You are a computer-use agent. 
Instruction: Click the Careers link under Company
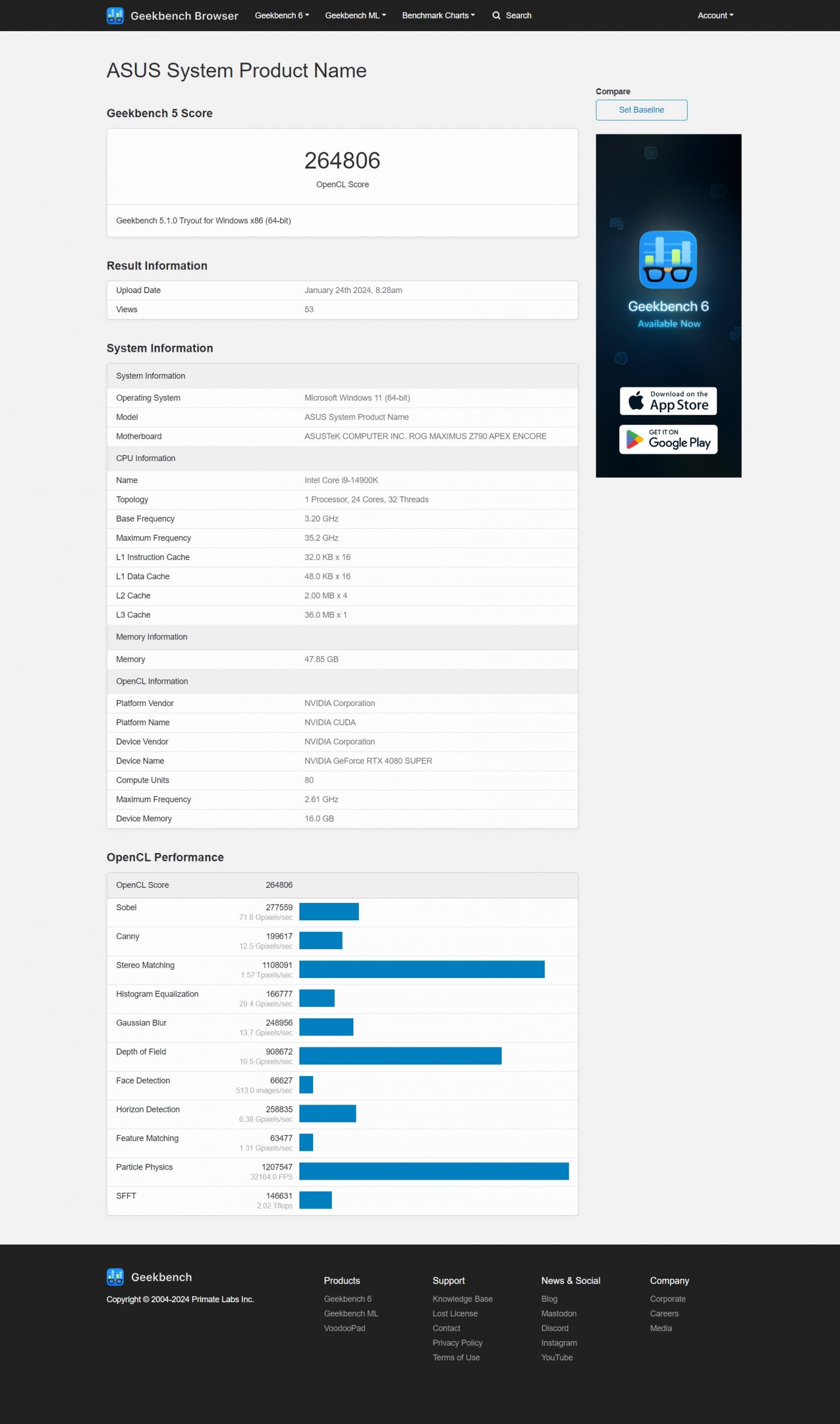664,1314
